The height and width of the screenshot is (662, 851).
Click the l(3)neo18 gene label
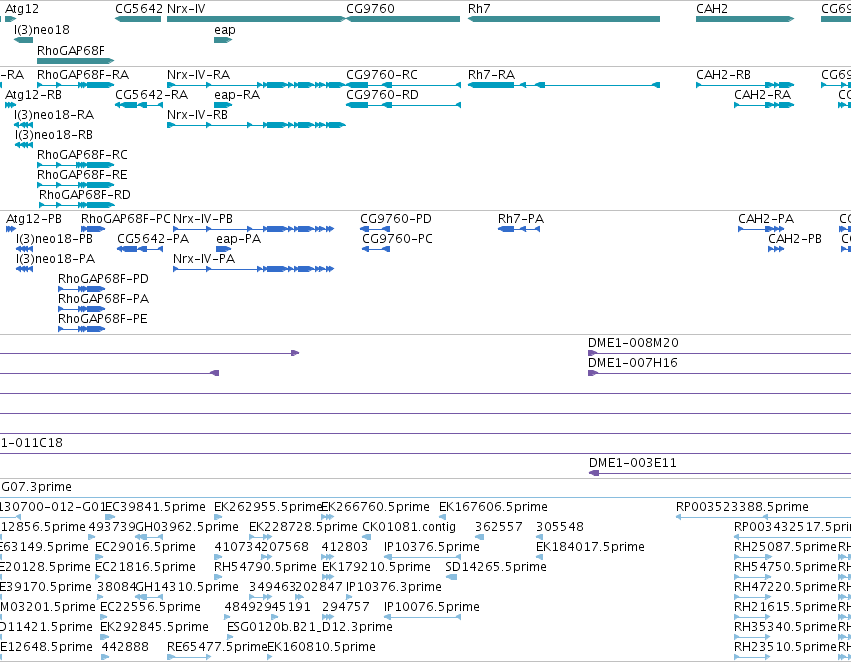click(x=42, y=30)
